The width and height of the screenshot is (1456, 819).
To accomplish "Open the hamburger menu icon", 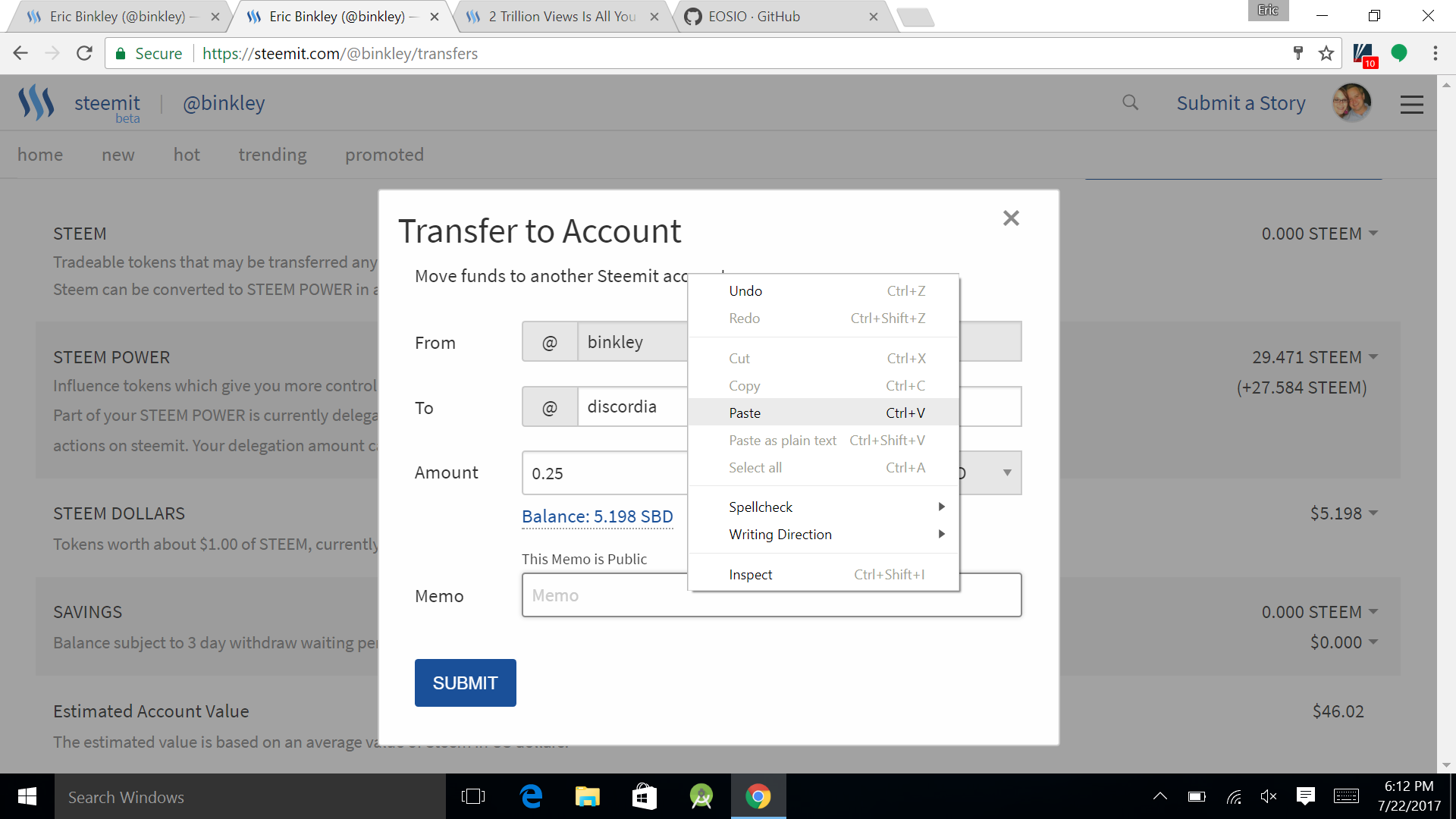I will point(1411,104).
